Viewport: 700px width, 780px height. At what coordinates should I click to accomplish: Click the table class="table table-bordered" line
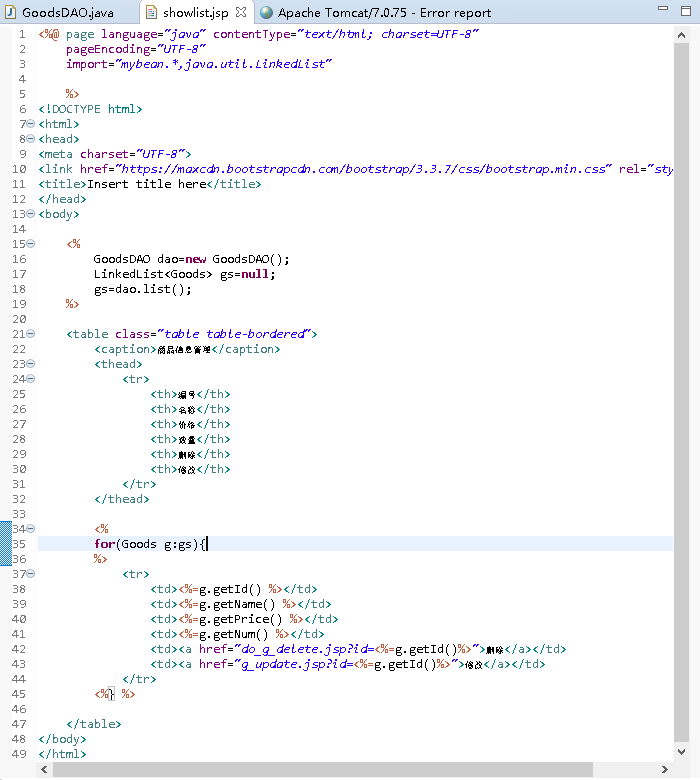pos(192,334)
